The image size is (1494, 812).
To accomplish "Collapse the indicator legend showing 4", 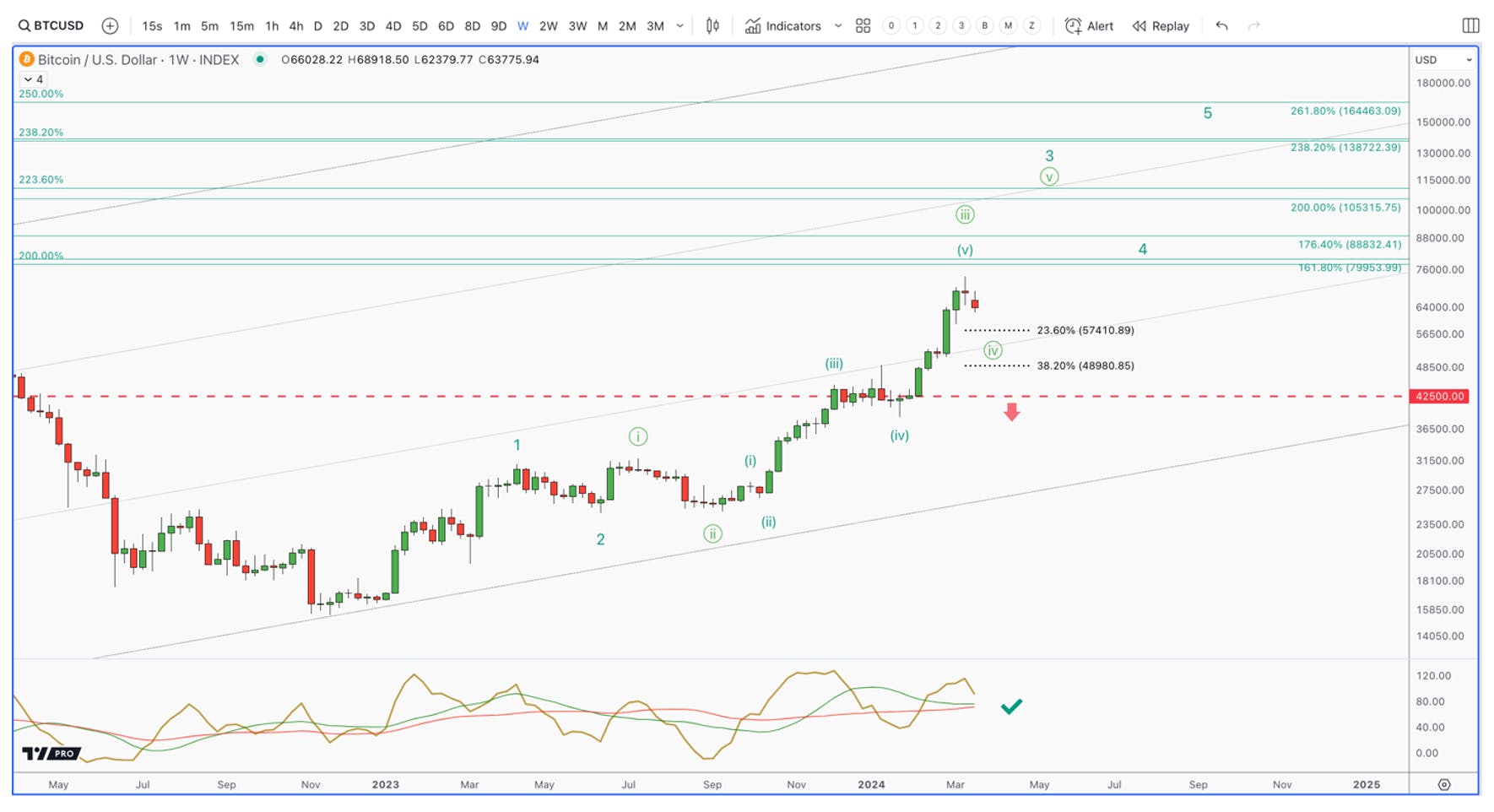I will click(x=34, y=79).
